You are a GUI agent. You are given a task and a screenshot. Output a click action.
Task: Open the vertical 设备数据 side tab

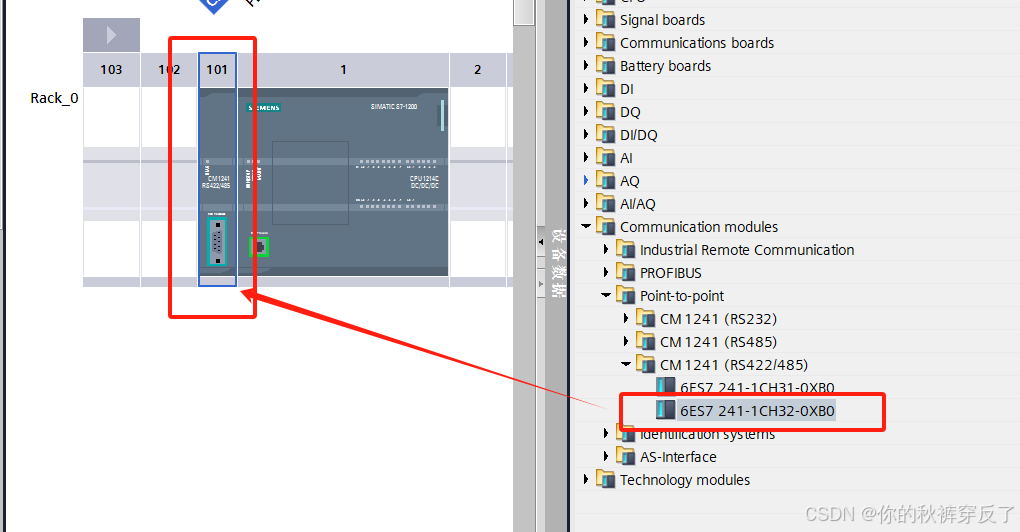[557, 263]
